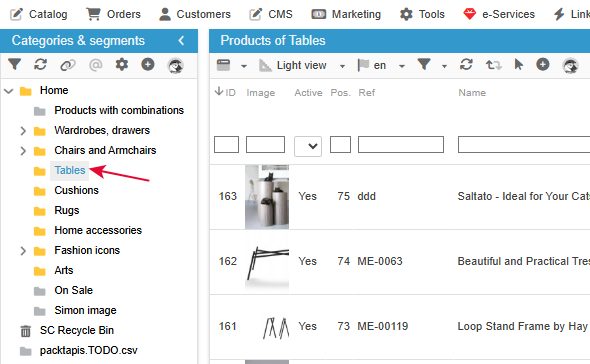The image size is (590, 364).
Task: Select the Tables category
Action: point(70,170)
